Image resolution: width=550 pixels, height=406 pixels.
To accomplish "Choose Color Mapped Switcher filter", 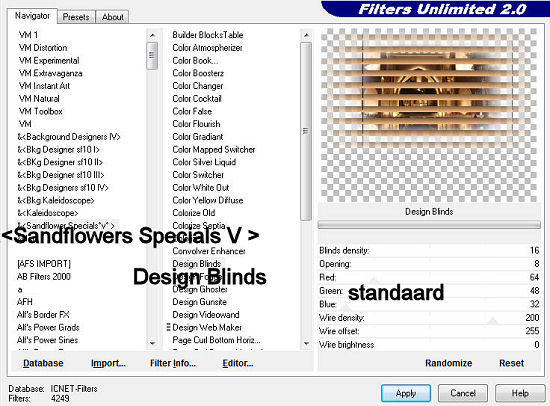I will point(214,149).
